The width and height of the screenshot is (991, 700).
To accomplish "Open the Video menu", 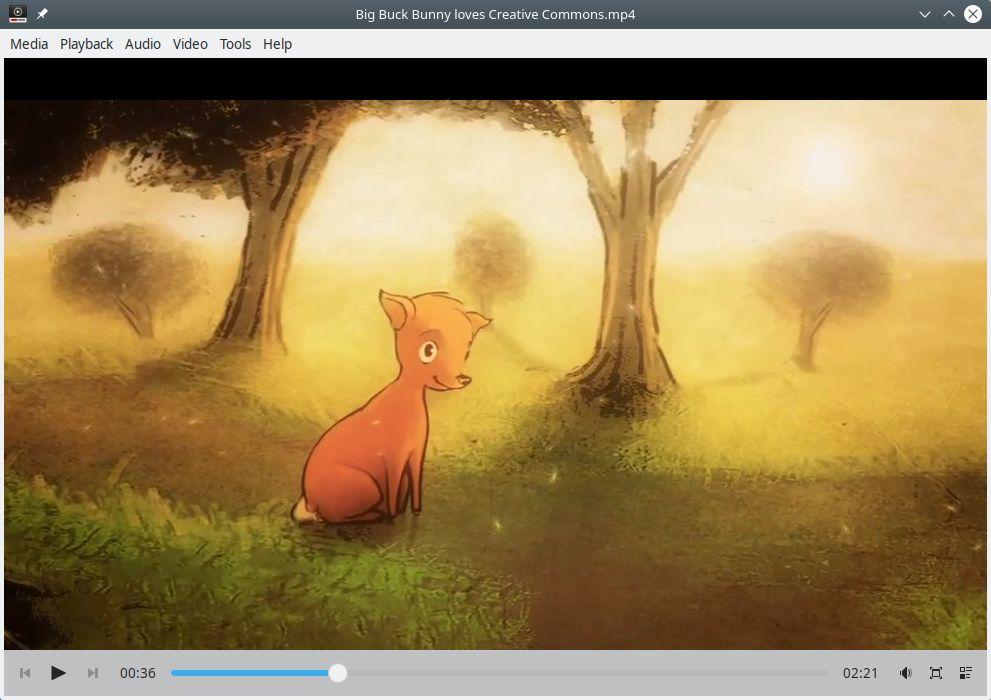I will coord(190,44).
